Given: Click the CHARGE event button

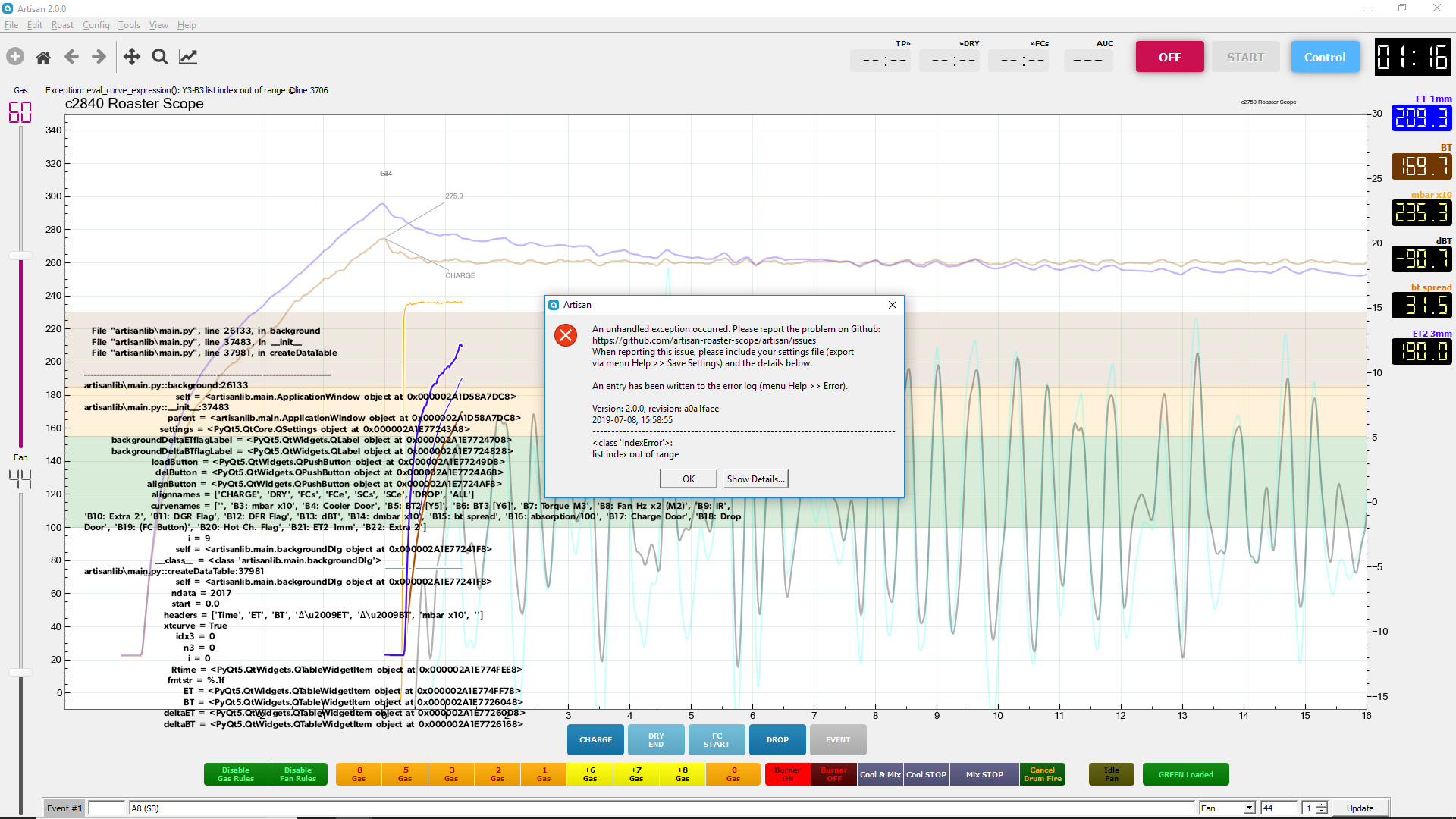Looking at the screenshot, I should click(x=595, y=740).
